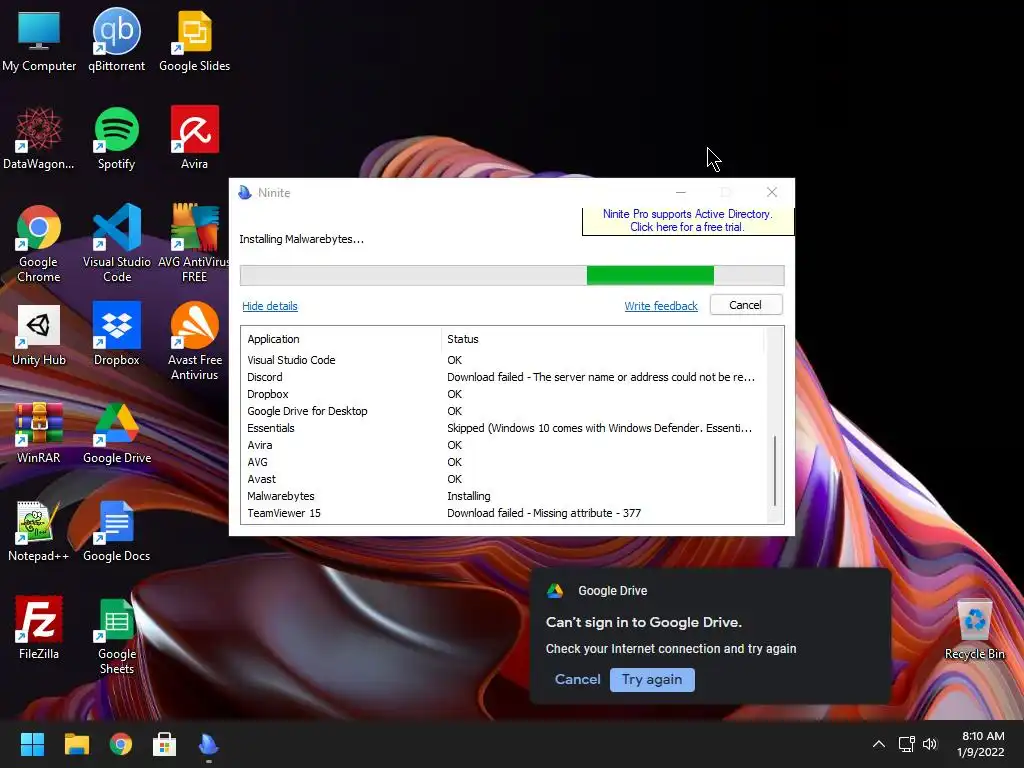Click Try again in Google Drive notification

pos(652,679)
